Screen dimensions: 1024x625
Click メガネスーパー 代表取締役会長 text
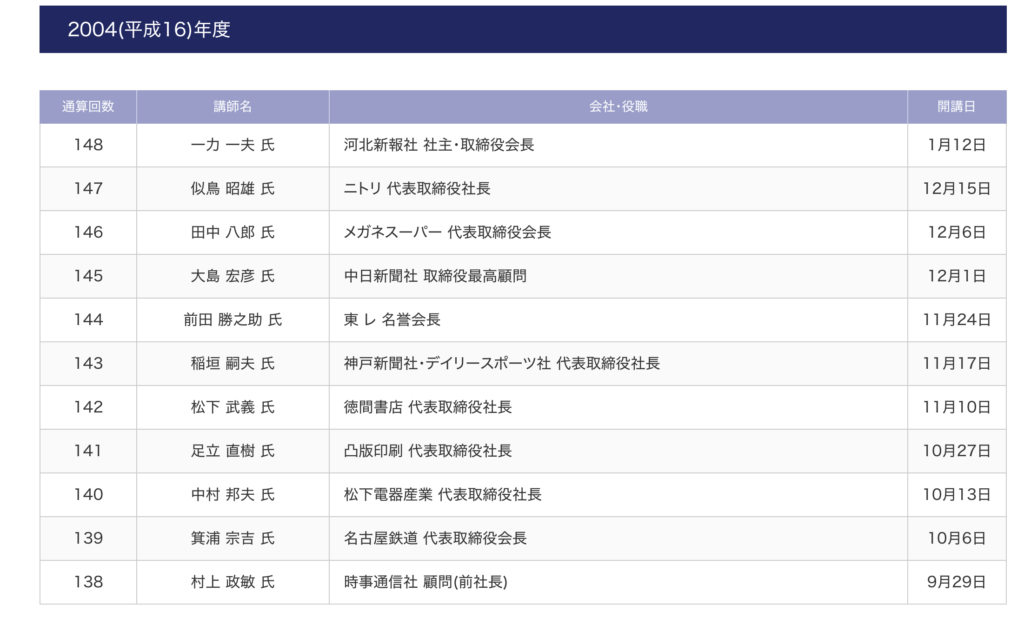click(447, 232)
